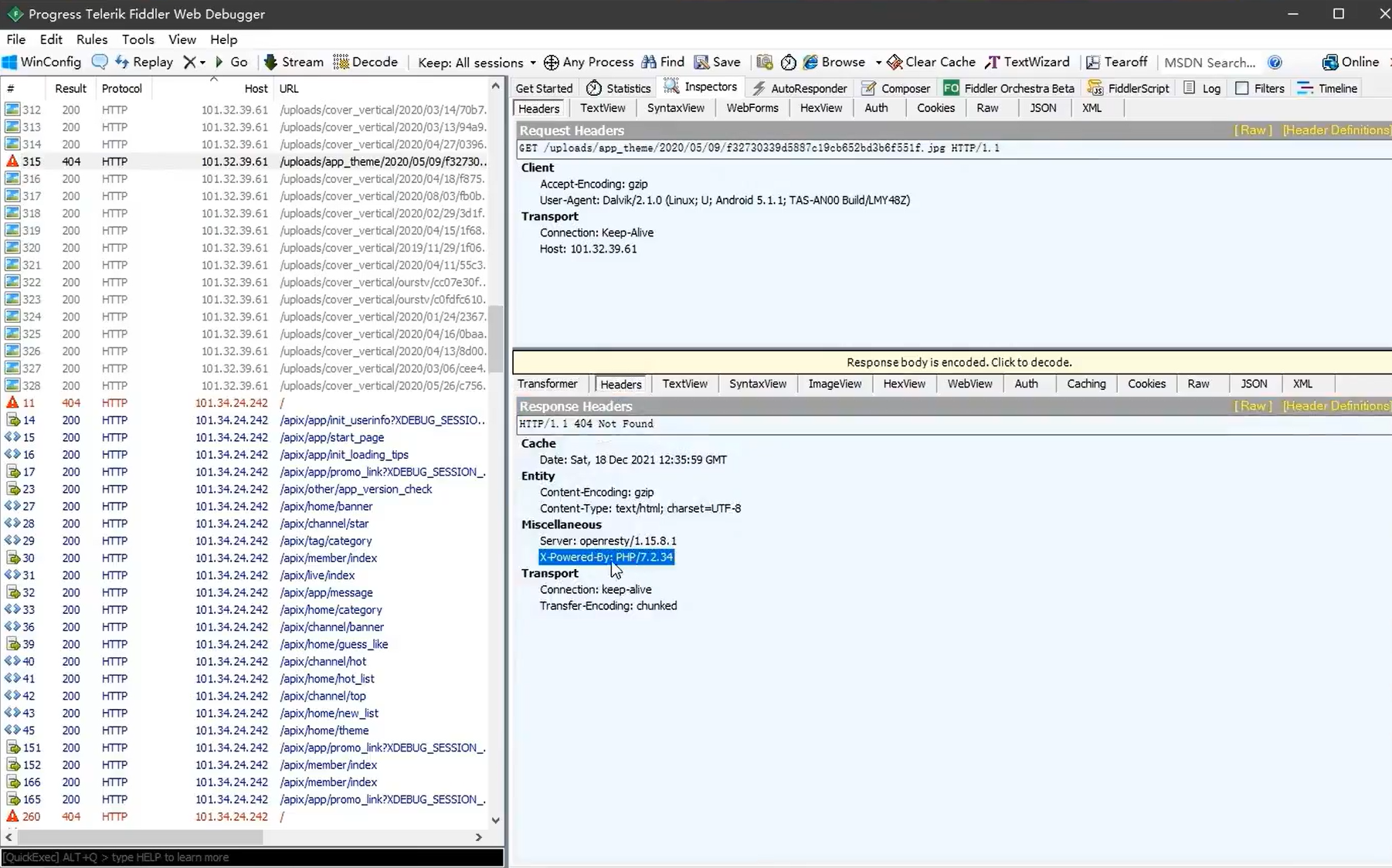Open the Statistics tab
The image size is (1392, 868).
(x=619, y=88)
